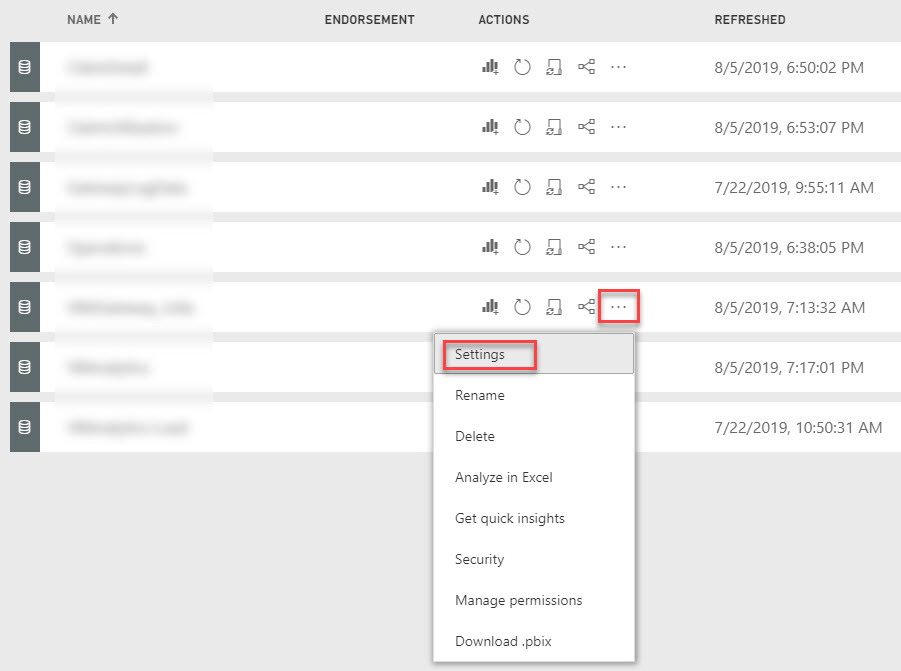The width and height of the screenshot is (901, 671).
Task: Select Manage permissions menu entry
Action: click(534, 600)
